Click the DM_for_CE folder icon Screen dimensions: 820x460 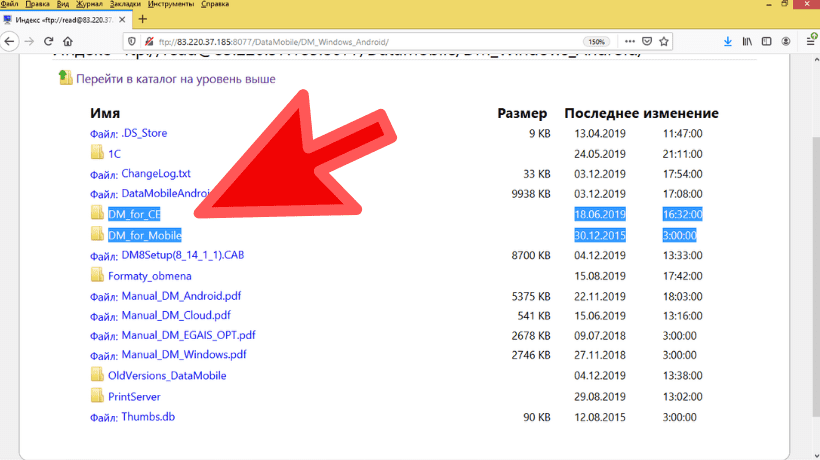(x=97, y=212)
